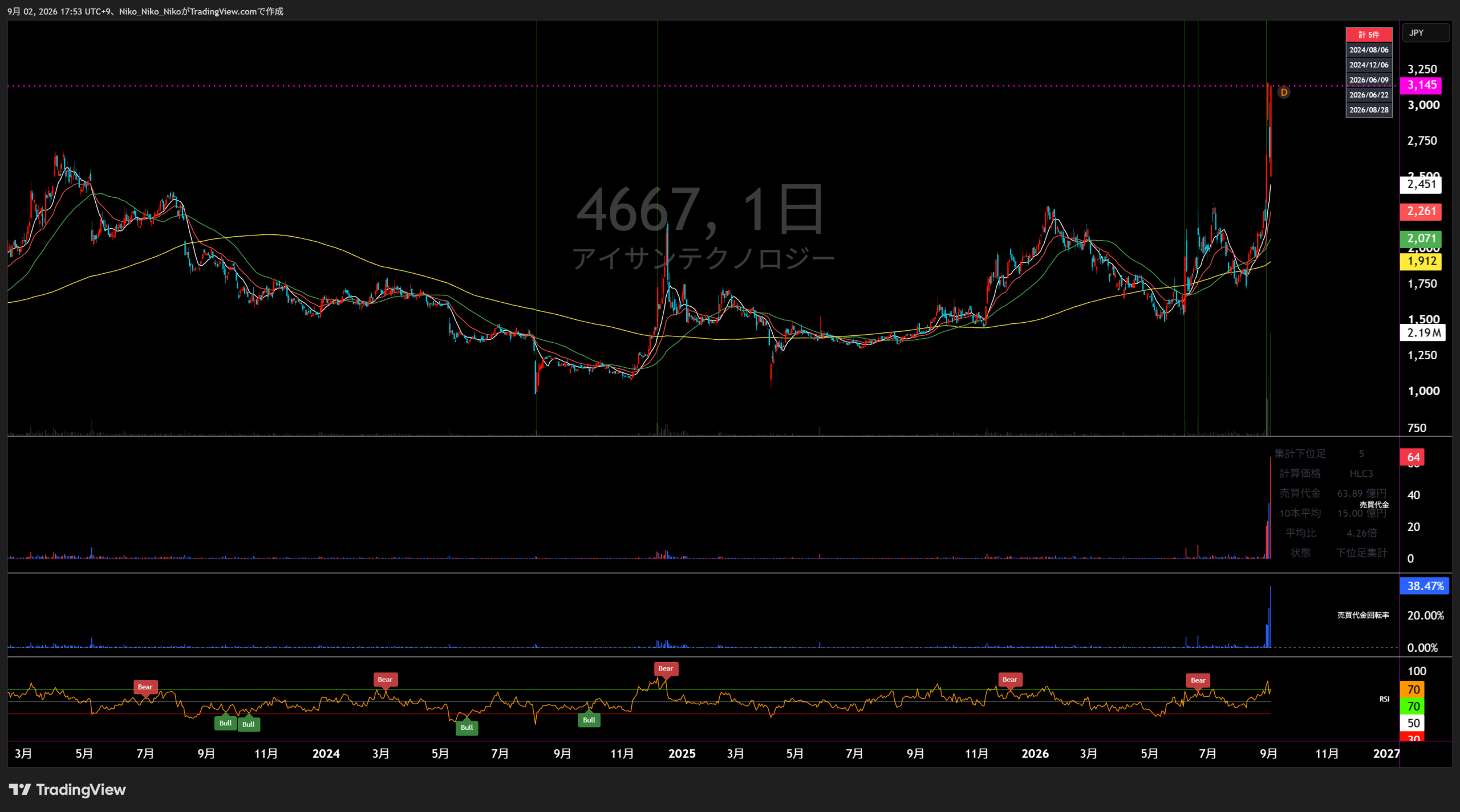Select the Bull label near October 2024
Screen dimensions: 1460x812
pyautogui.click(x=589, y=720)
